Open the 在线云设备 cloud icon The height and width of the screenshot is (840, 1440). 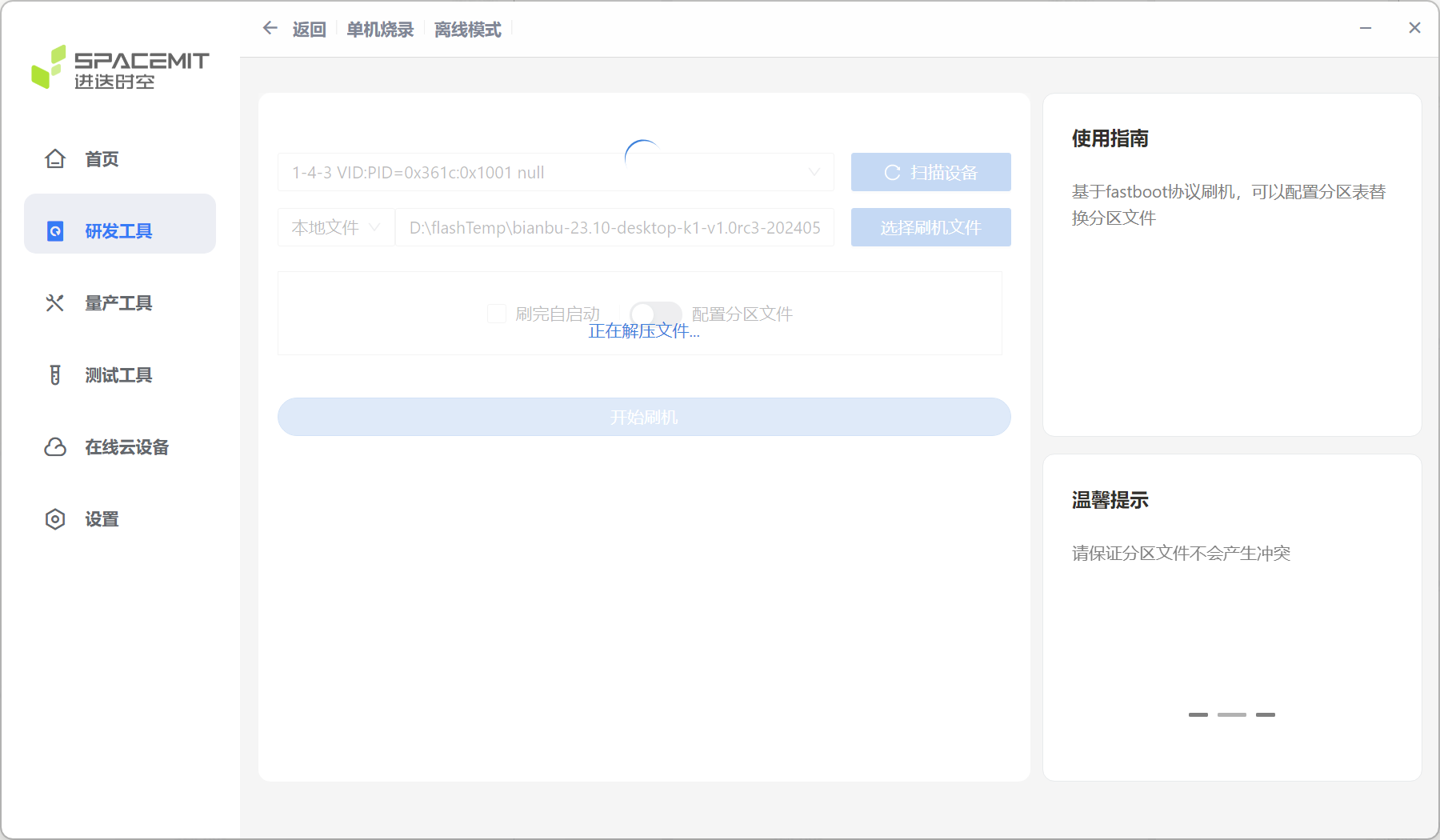(54, 446)
